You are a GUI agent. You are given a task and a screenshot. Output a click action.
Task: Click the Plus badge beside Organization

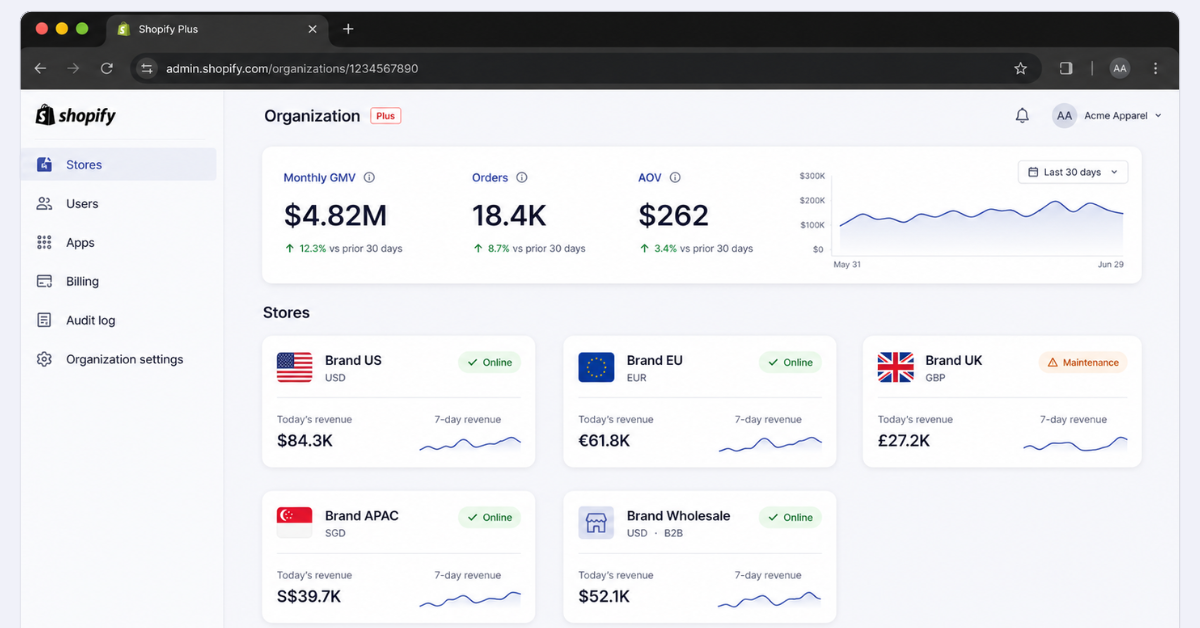pyautogui.click(x=386, y=116)
